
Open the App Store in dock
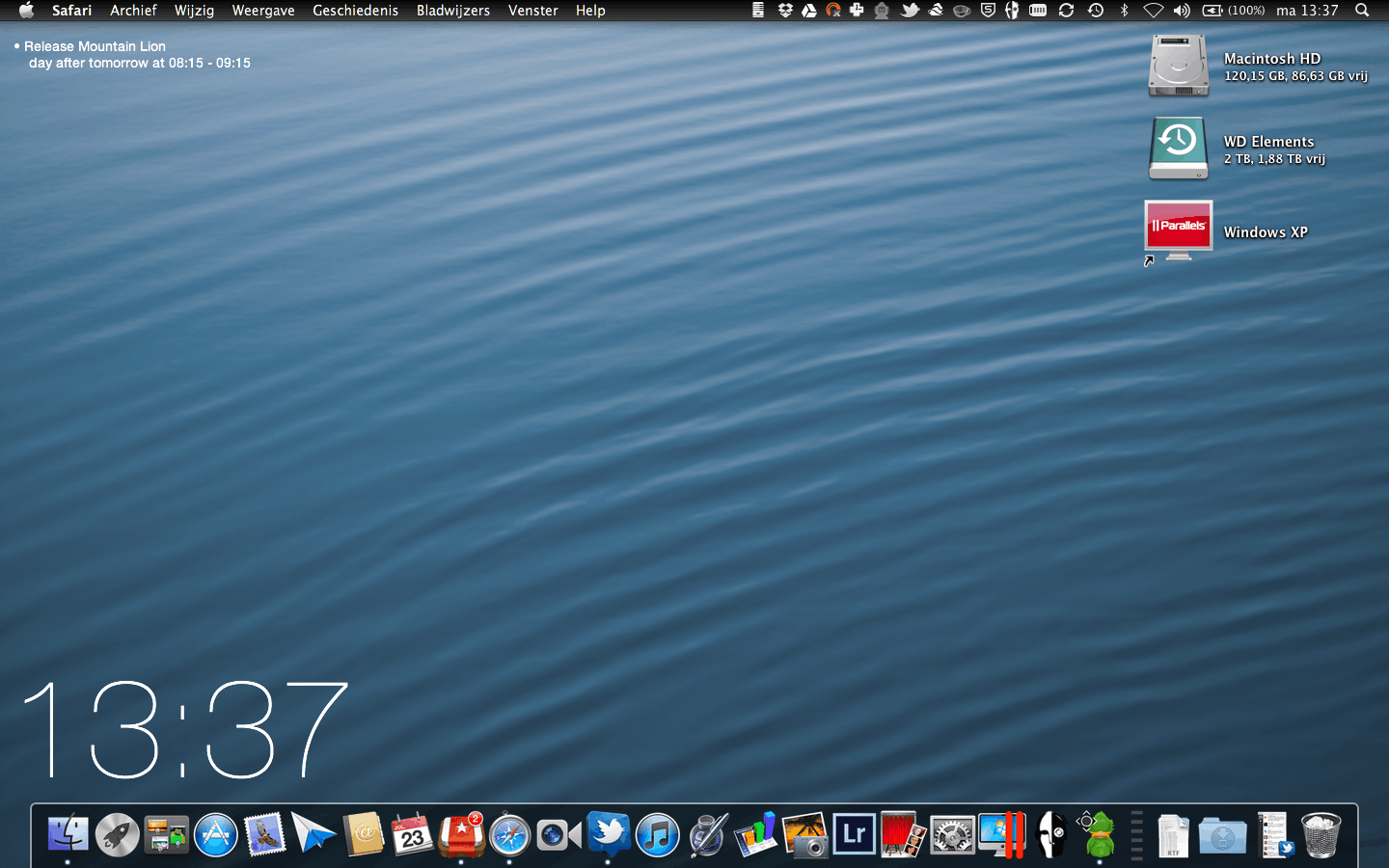[215, 834]
